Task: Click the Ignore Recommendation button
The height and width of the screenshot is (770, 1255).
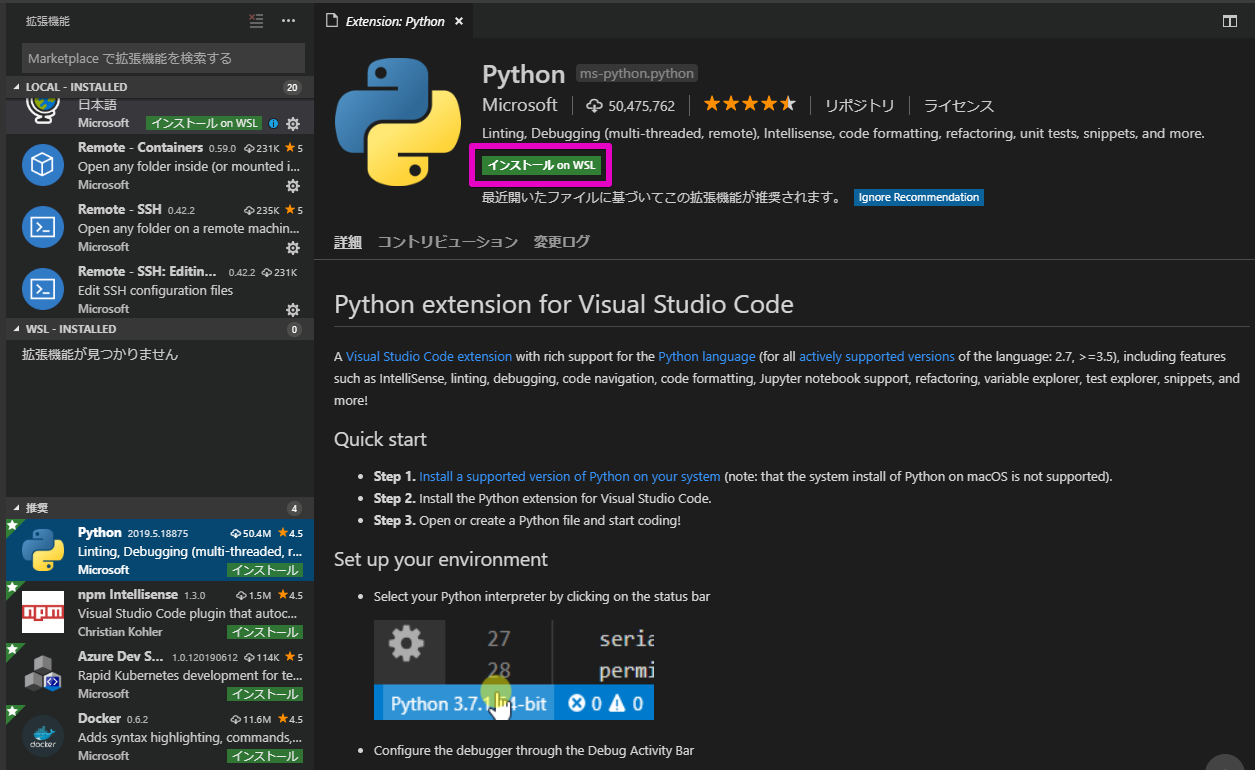Action: point(918,197)
